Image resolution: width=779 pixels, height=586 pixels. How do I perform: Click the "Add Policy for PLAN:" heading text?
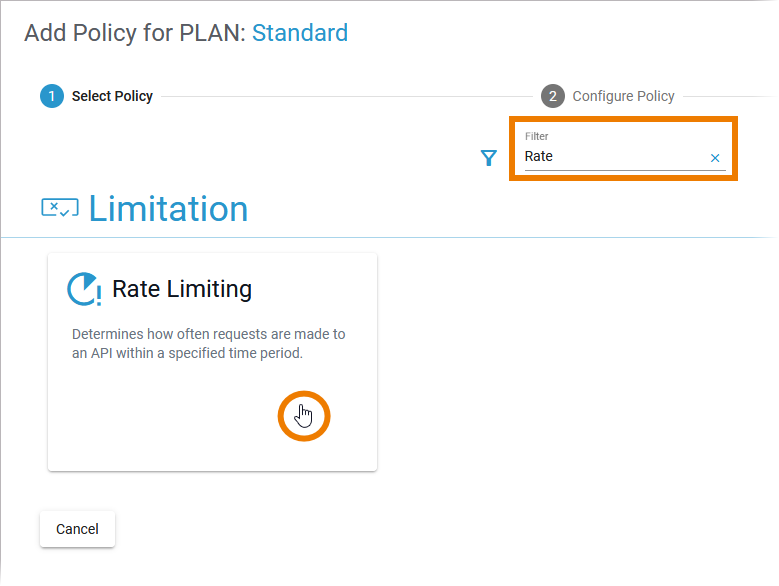coord(134,33)
